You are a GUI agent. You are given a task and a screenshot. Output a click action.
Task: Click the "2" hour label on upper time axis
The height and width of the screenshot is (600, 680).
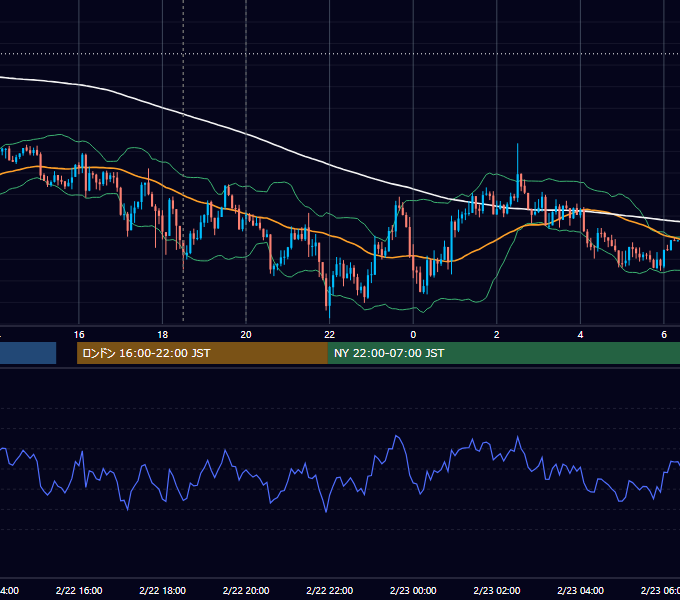(497, 335)
